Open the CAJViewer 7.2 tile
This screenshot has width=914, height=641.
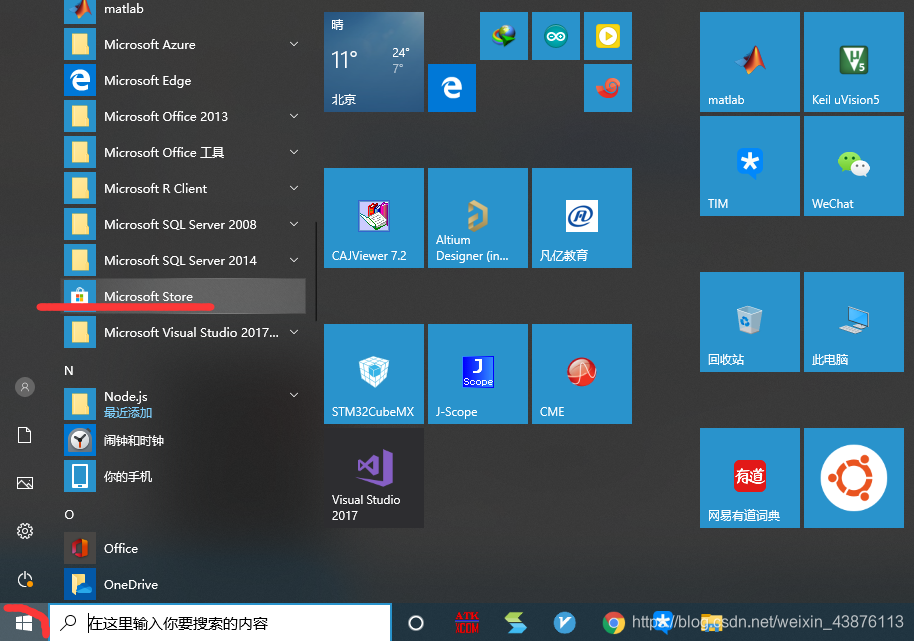click(x=374, y=218)
